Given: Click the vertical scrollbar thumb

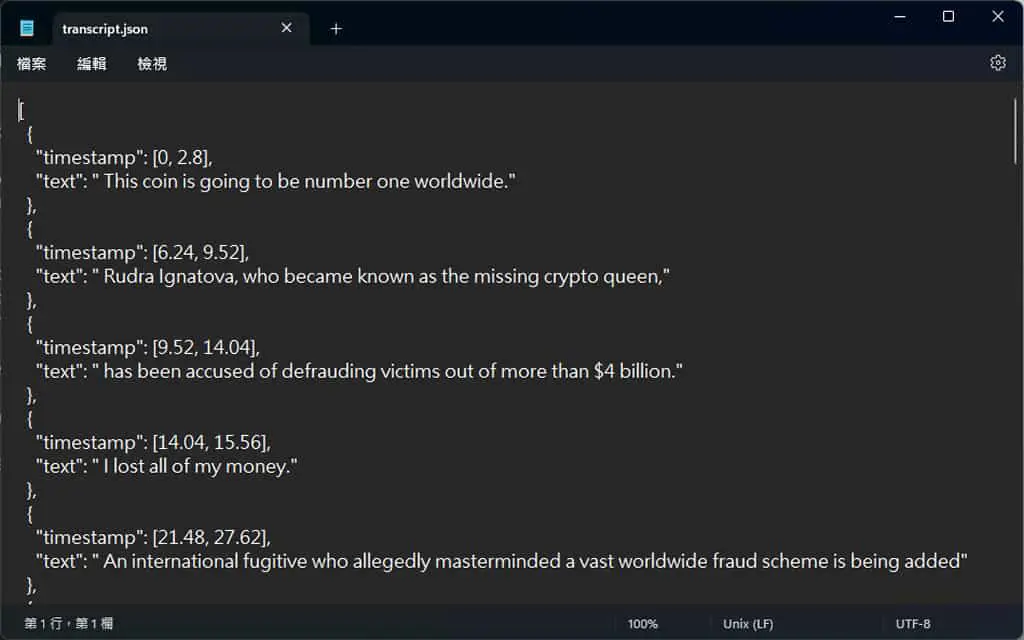Looking at the screenshot, I should (1016, 131).
